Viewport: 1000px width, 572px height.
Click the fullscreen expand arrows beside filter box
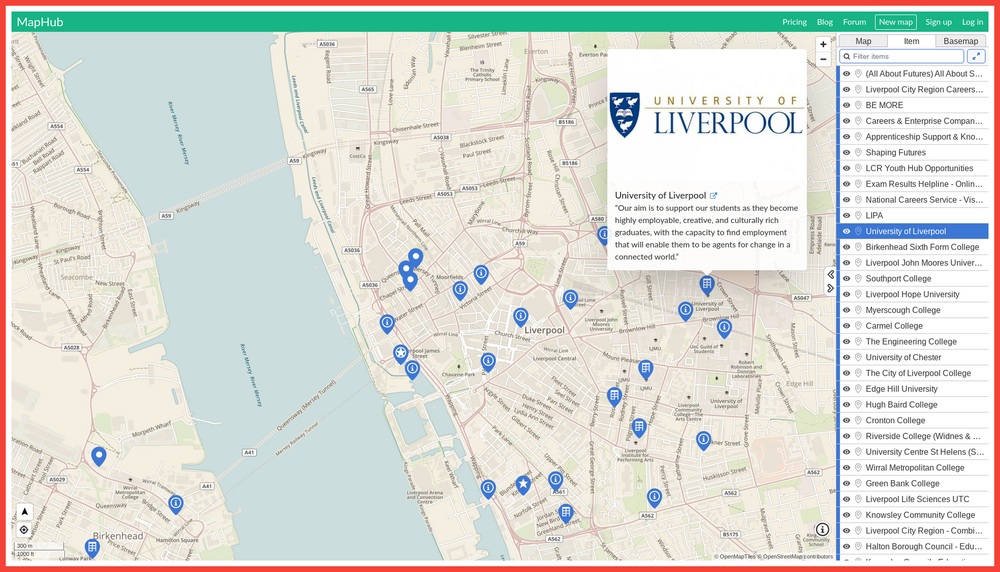click(x=976, y=56)
